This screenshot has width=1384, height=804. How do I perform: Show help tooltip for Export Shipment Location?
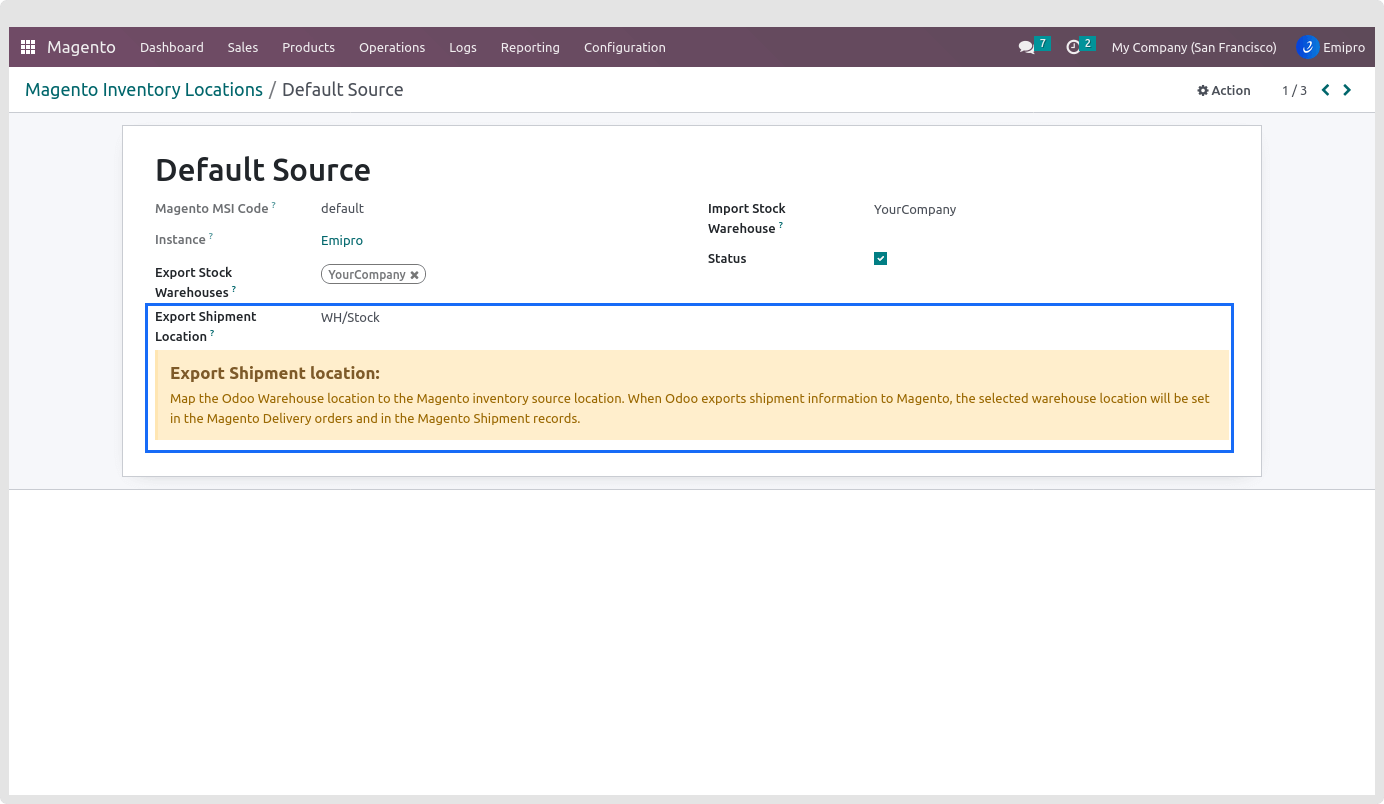[213, 334]
